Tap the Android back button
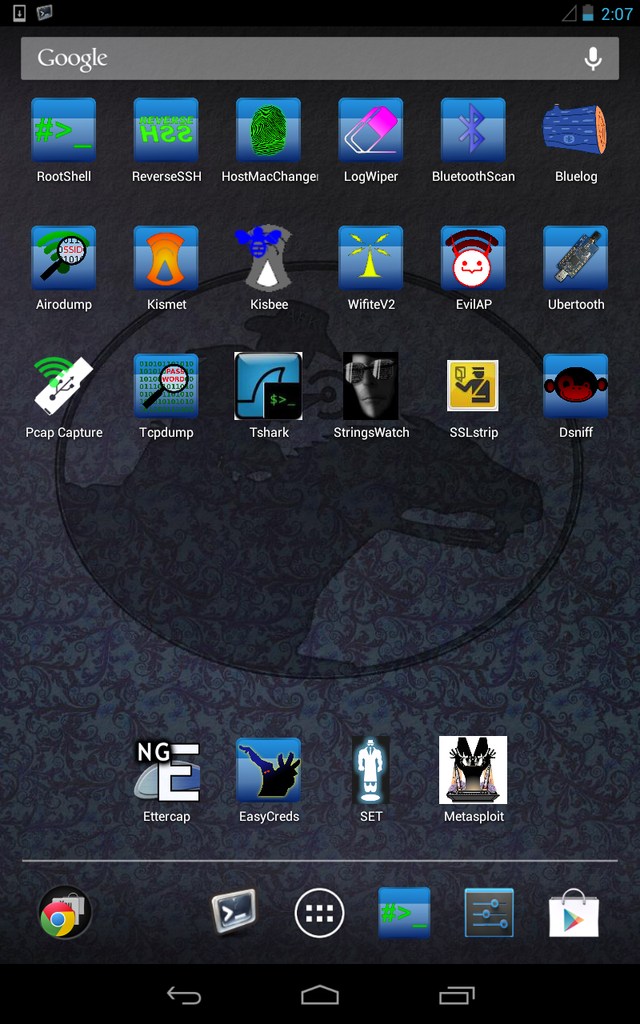Screen dimensions: 640x1024 184,995
